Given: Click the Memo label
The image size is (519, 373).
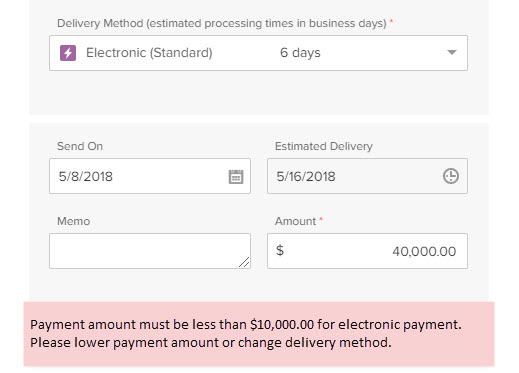Looking at the screenshot, I should tap(74, 221).
